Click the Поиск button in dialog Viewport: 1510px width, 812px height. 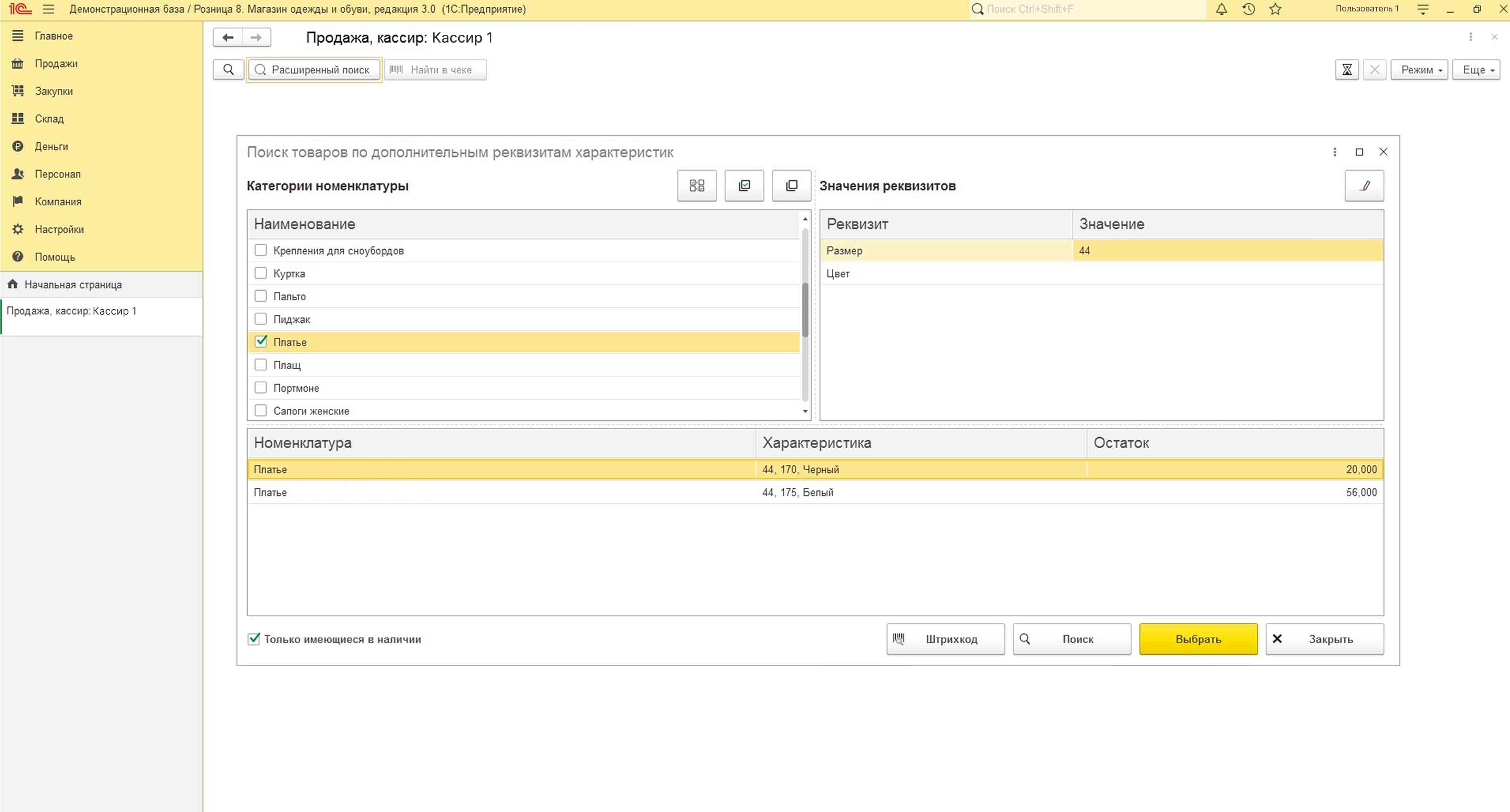[1072, 639]
